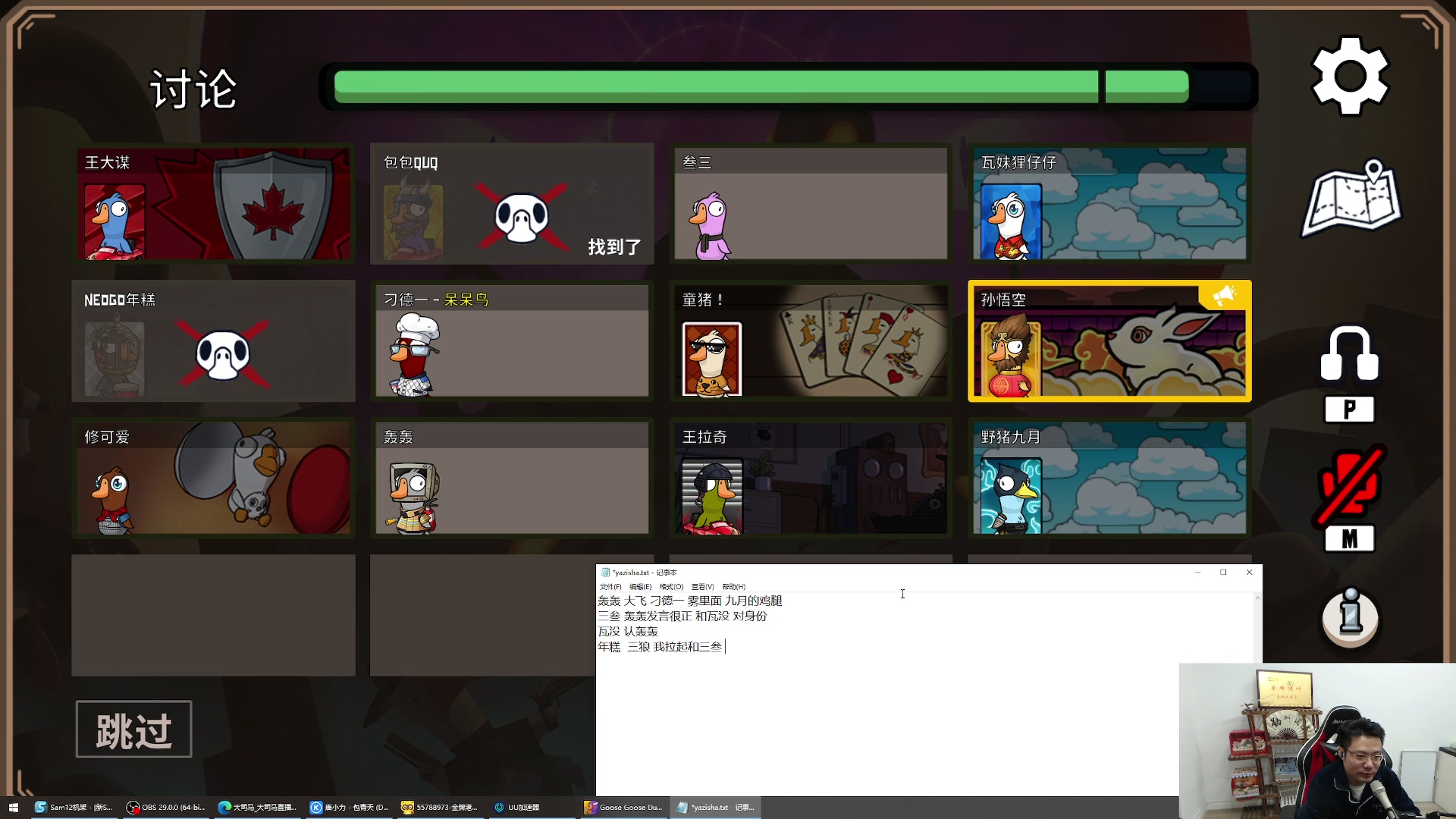The height and width of the screenshot is (819, 1456).
Task: Click the first Notepad line starting 轰轰 大飞
Action: pyautogui.click(x=690, y=601)
